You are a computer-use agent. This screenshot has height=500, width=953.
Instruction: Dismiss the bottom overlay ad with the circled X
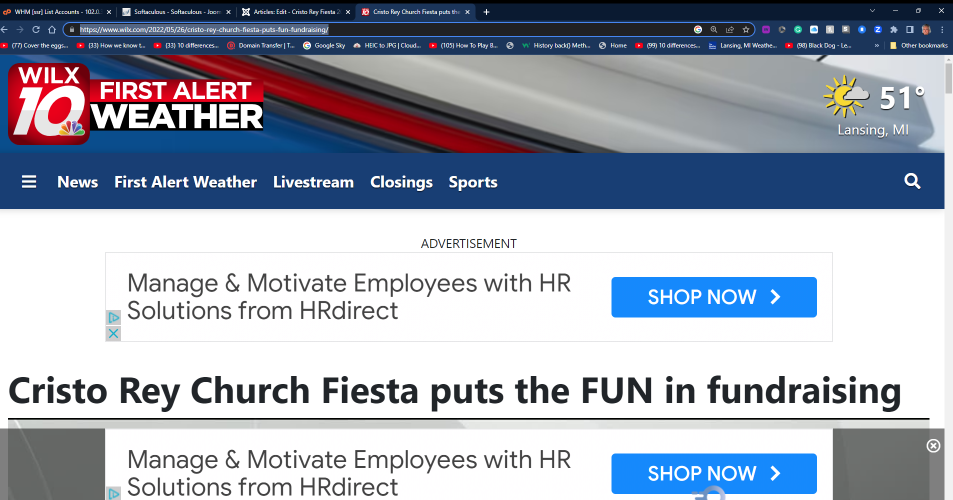[933, 446]
